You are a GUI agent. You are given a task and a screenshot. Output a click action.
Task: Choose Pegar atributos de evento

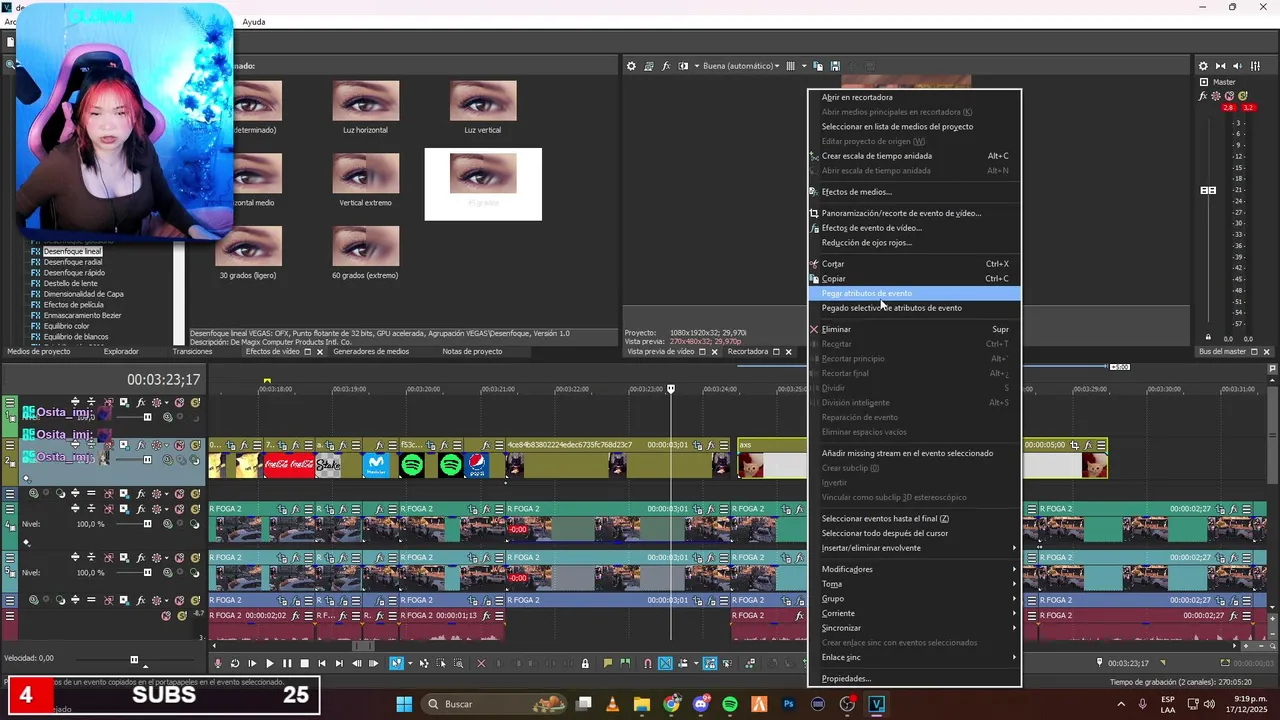click(x=914, y=293)
